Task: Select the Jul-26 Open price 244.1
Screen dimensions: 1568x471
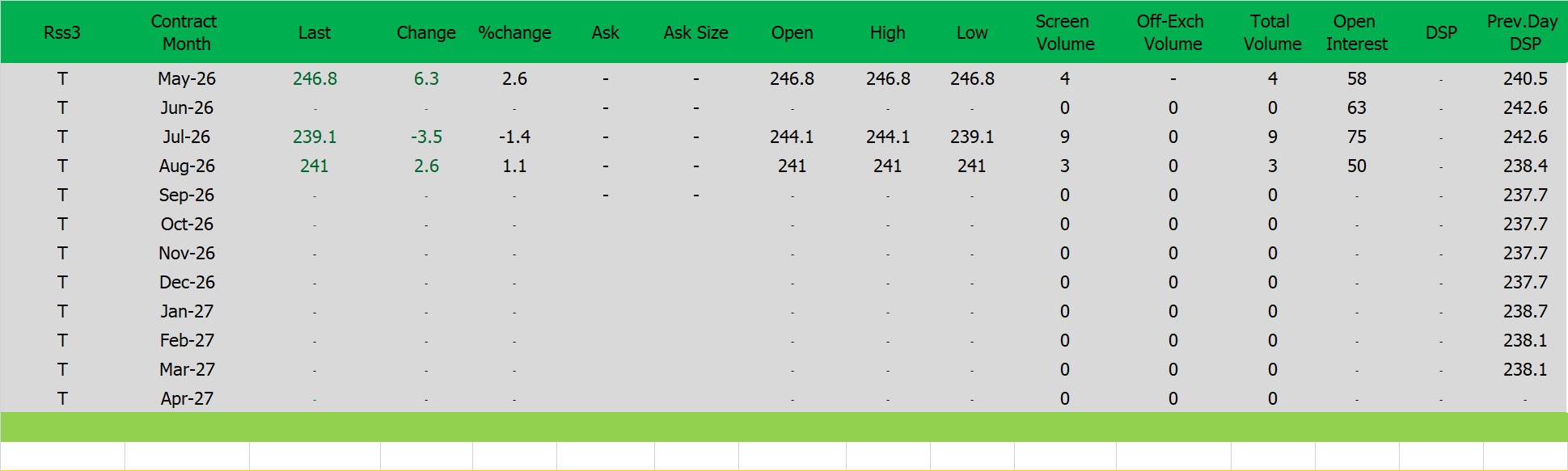Action: (x=792, y=137)
